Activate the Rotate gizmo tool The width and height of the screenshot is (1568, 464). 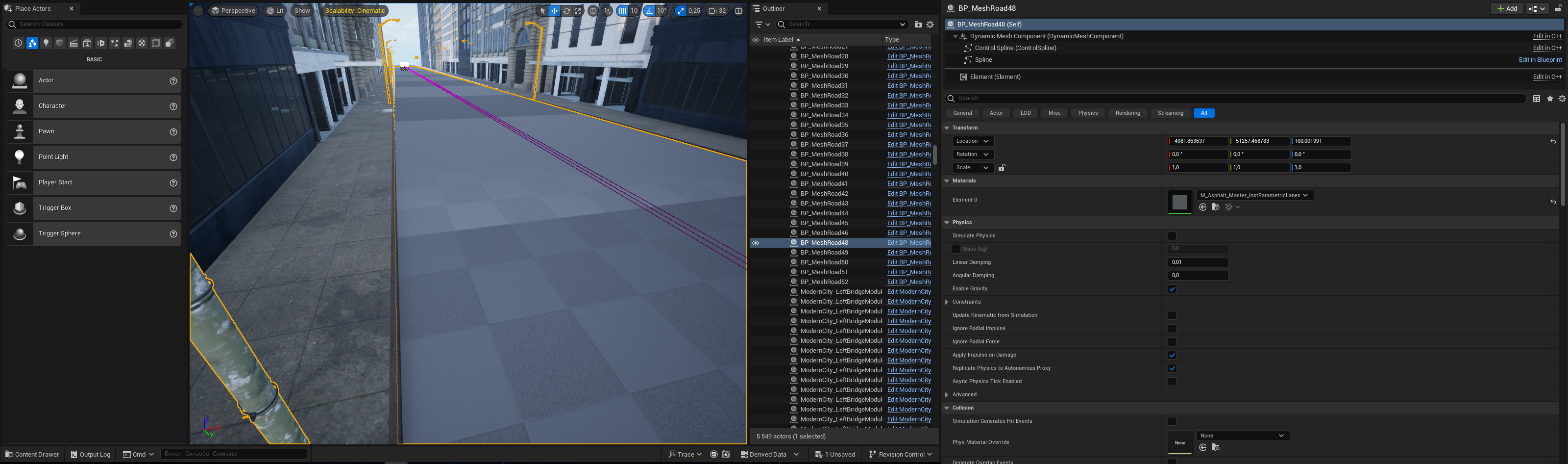[566, 11]
